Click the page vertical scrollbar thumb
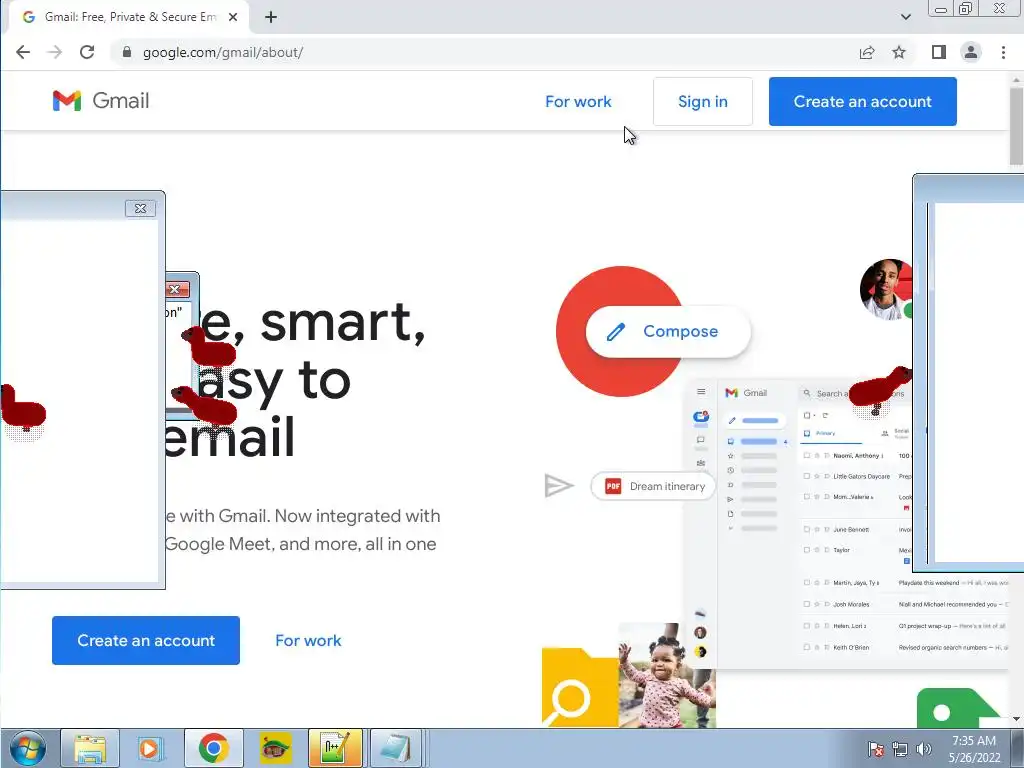This screenshot has height=768, width=1024. (1016, 125)
